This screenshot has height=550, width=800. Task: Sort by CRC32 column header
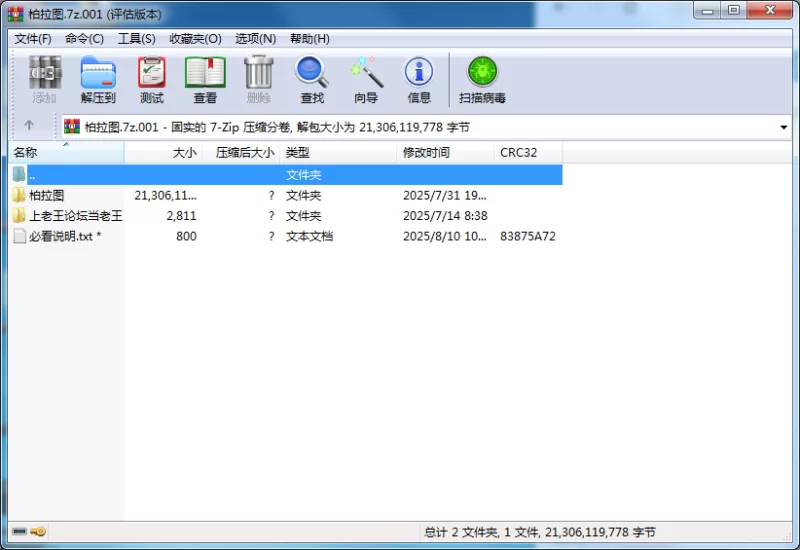click(528, 153)
